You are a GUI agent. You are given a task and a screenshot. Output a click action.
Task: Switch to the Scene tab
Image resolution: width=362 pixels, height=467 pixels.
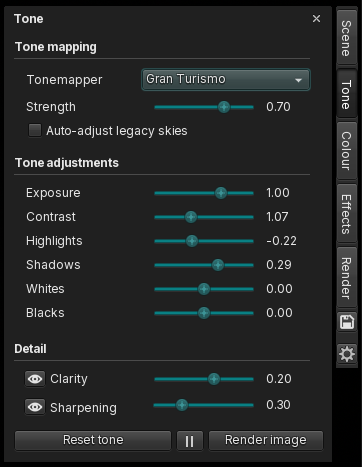pos(347,38)
